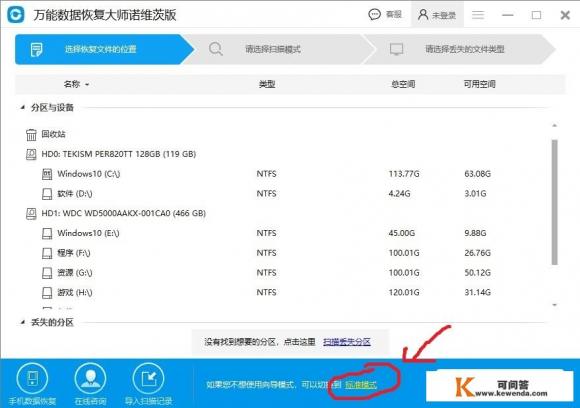Click scrollbar down arrow of partition list

pyautogui.click(x=554, y=305)
